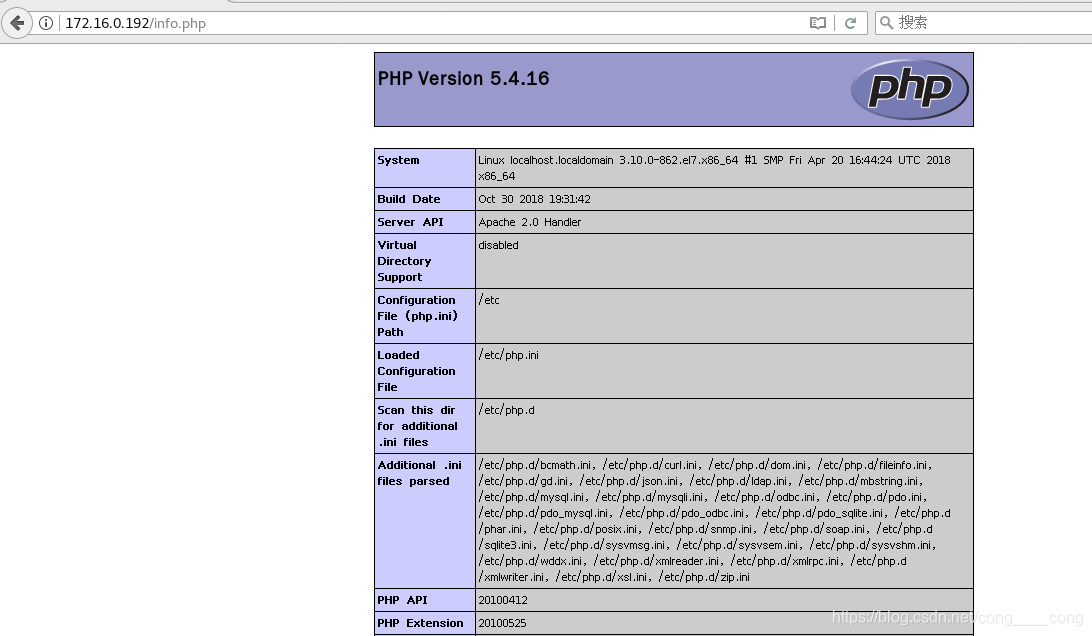Open the site information icon
The width and height of the screenshot is (1092, 636).
coord(46,23)
